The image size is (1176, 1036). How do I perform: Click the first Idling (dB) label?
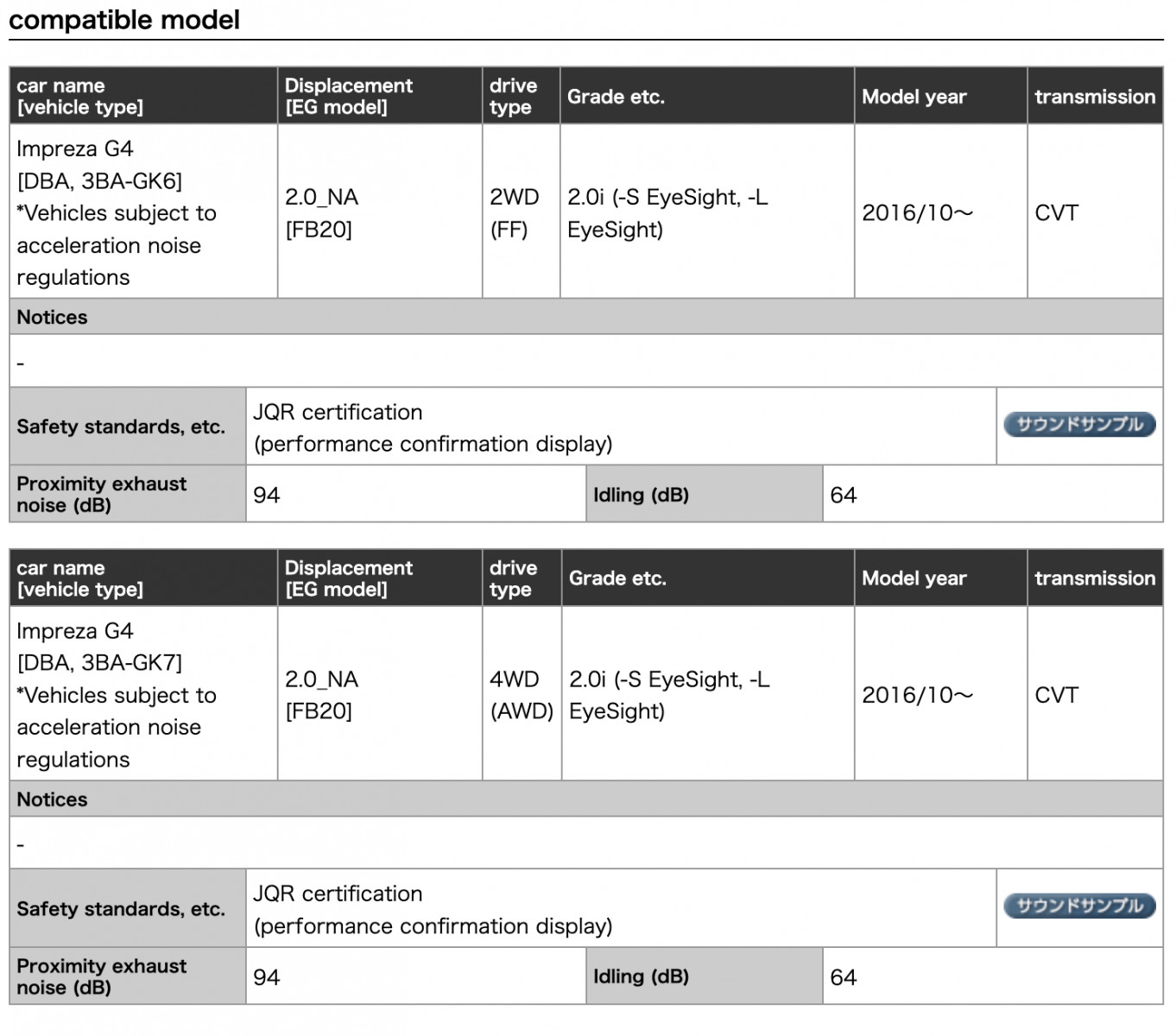(641, 495)
